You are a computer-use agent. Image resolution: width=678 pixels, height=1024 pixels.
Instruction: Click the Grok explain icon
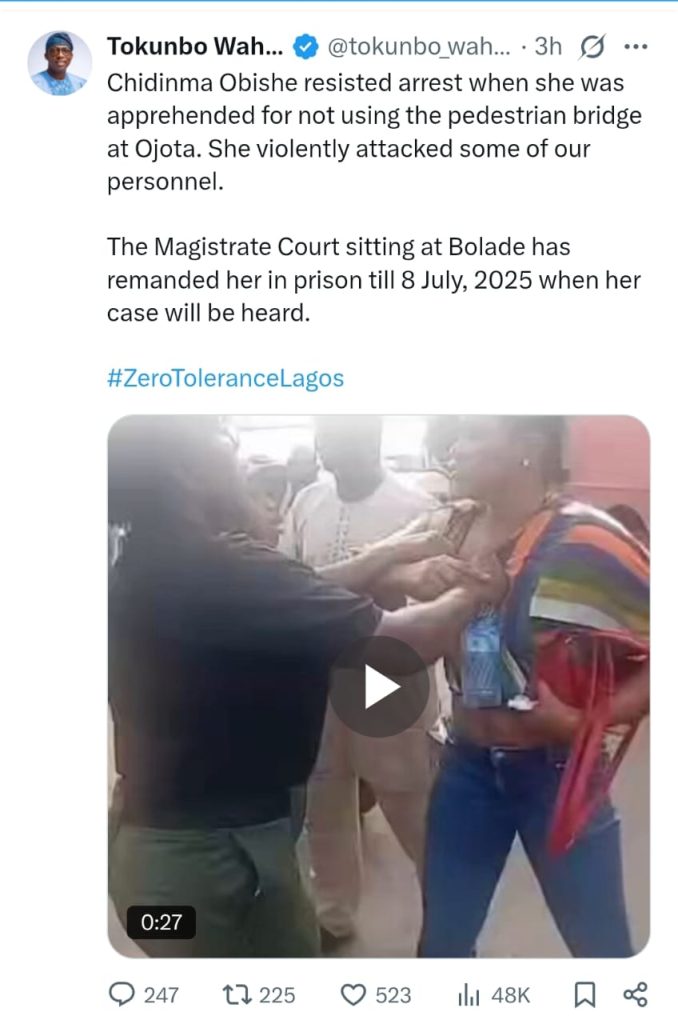point(592,47)
